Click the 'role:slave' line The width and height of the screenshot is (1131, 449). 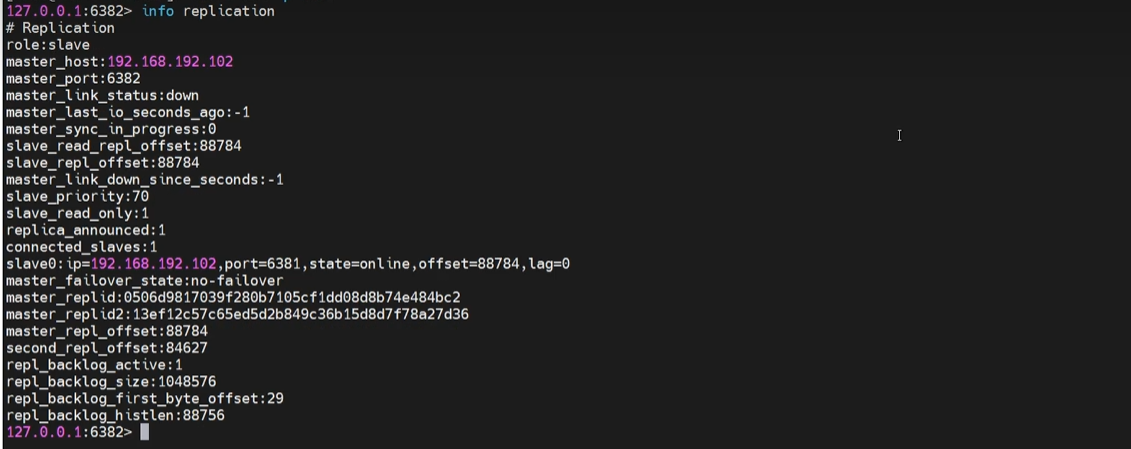click(48, 45)
